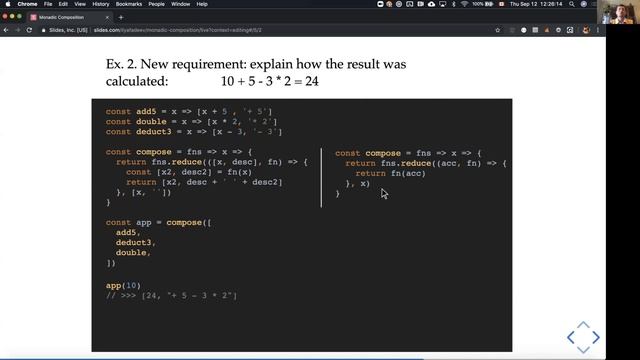The width and height of the screenshot is (640, 360).
Task: Open a new browser tab
Action: pos(121,18)
